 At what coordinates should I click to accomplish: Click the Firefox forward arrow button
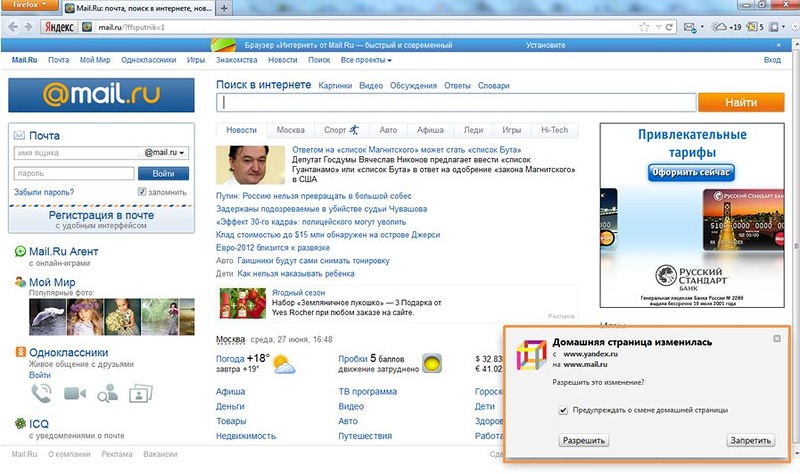click(29, 27)
